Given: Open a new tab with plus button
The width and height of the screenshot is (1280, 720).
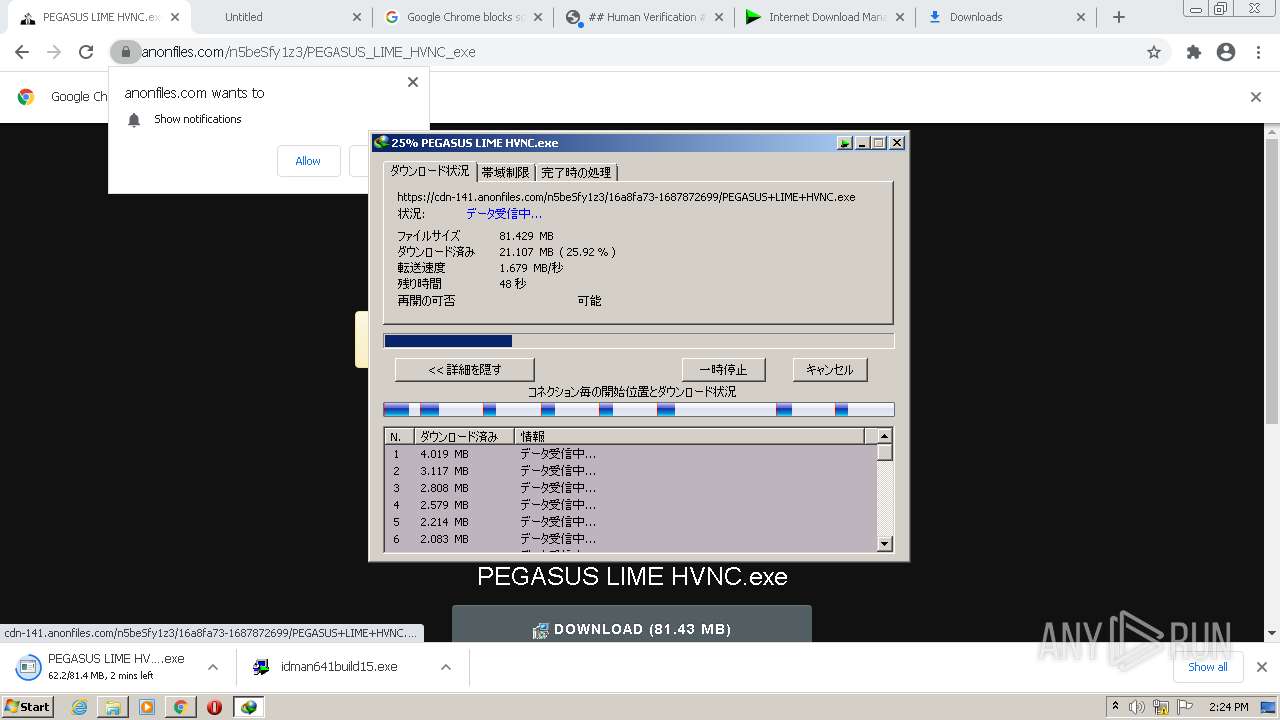Looking at the screenshot, I should click(1119, 17).
